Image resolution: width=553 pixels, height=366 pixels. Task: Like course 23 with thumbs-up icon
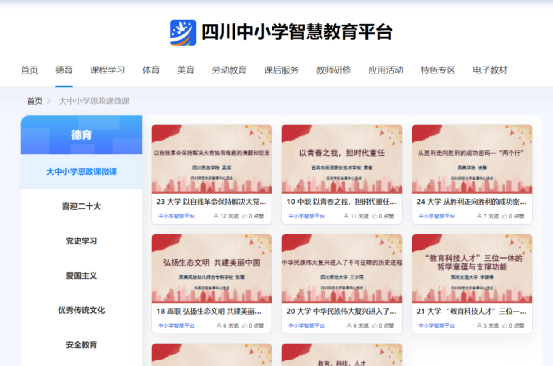tap(244, 216)
